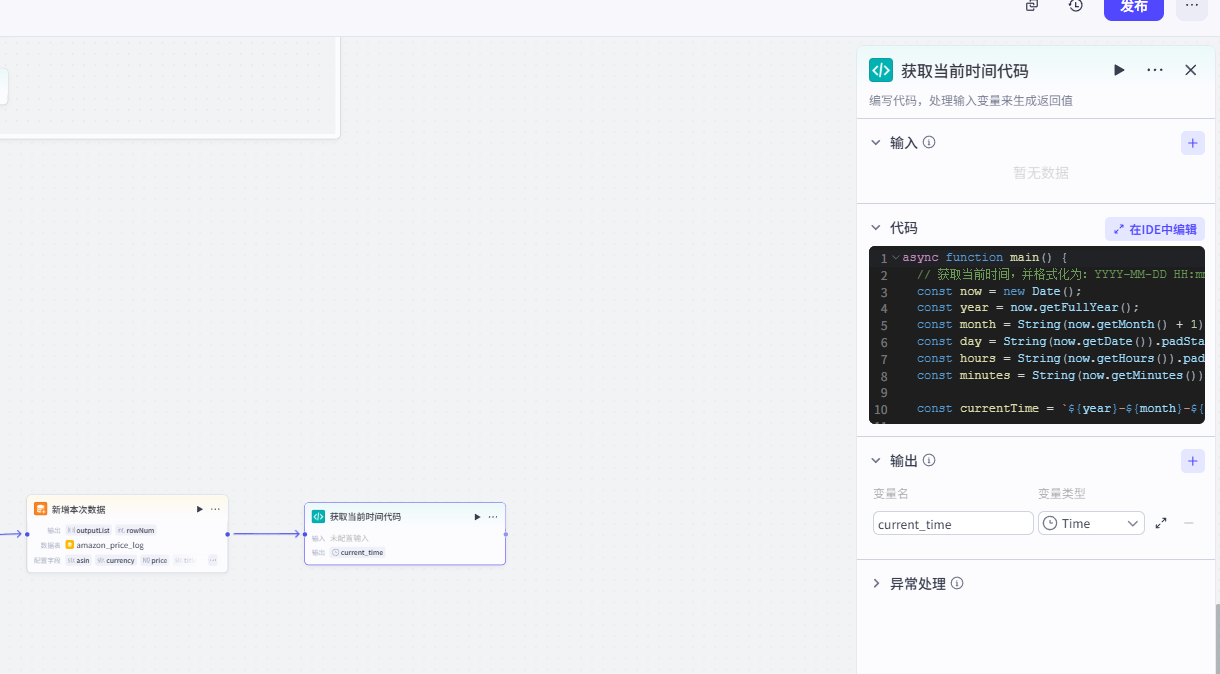Click amazon_price_log table name
This screenshot has width=1220, height=674.
[x=110, y=545]
